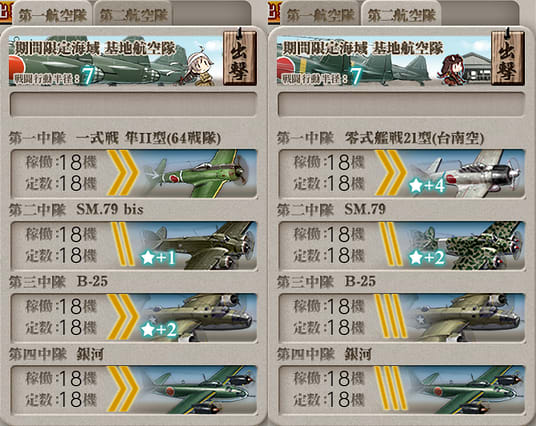Select the camouflaged SM.79 plane image

coord(466,245)
